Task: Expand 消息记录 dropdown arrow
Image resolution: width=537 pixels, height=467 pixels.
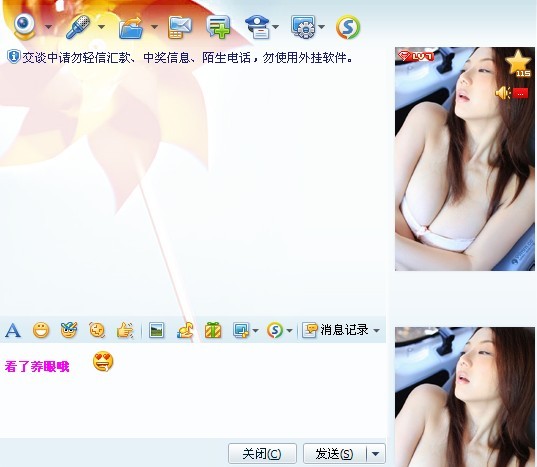Action: 376,330
